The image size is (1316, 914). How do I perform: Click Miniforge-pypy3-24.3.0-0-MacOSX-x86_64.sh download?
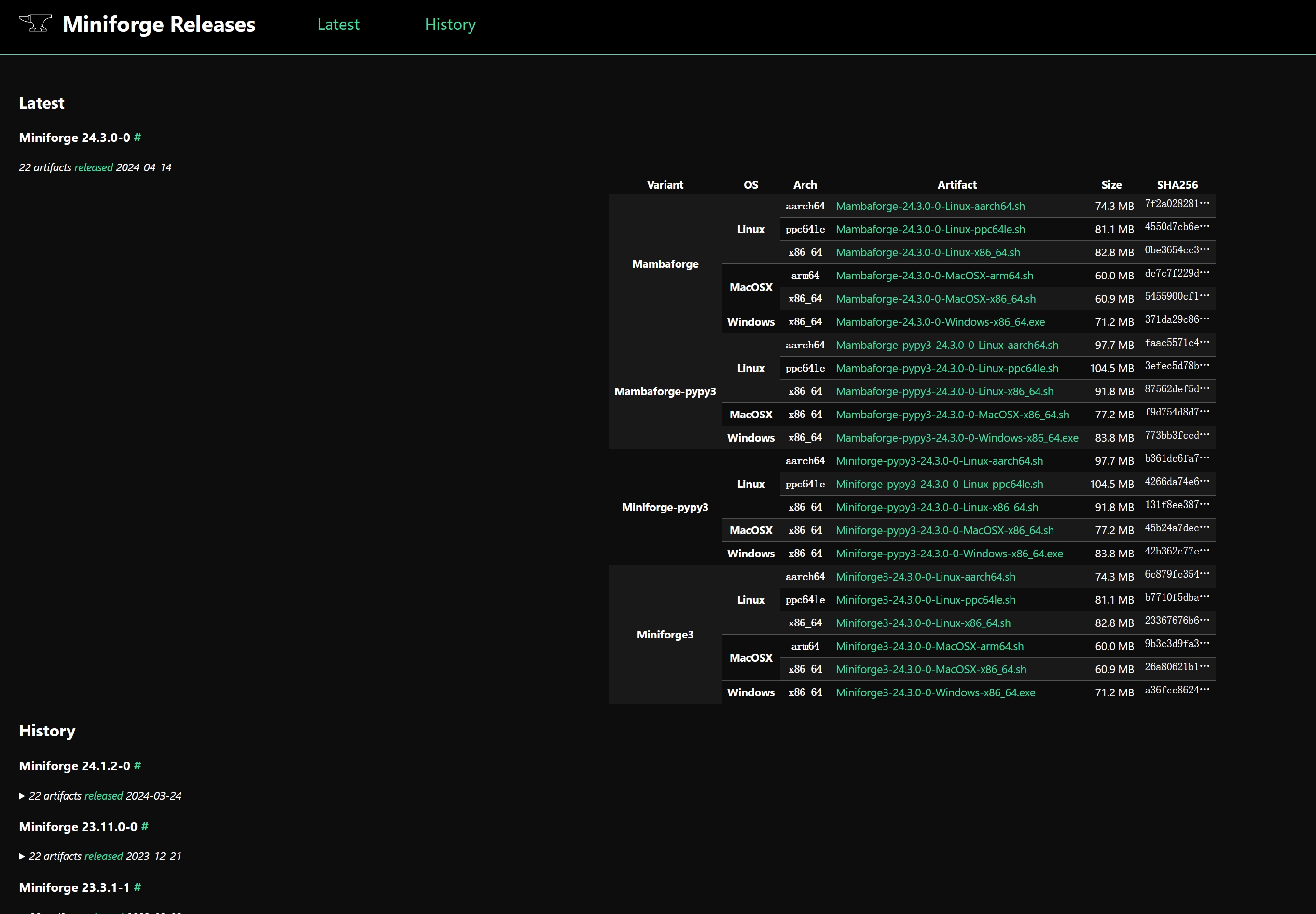tap(944, 529)
